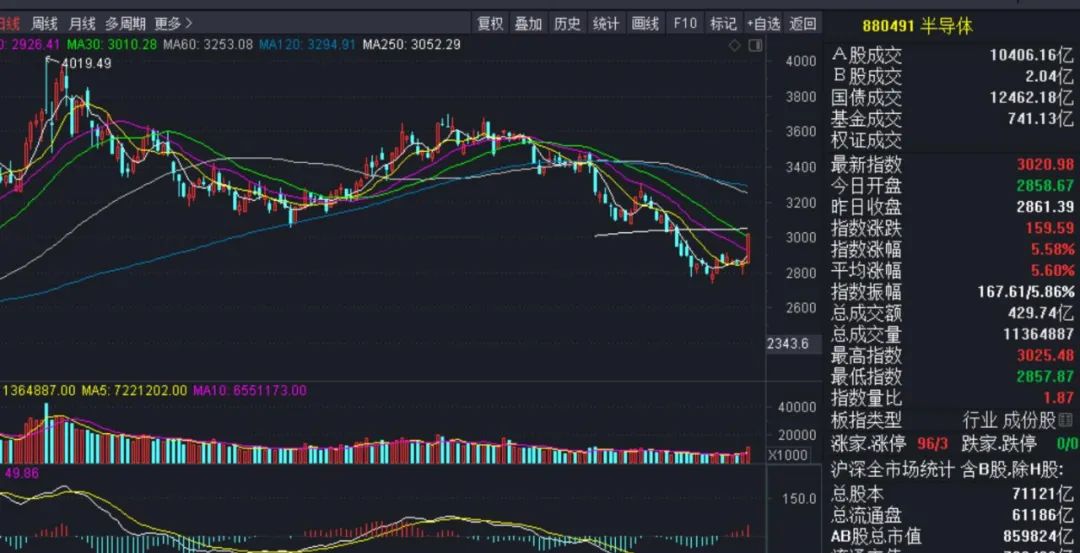Viewport: 1080px width, 553px height.
Task: Click the 返回 back button
Action: click(803, 24)
